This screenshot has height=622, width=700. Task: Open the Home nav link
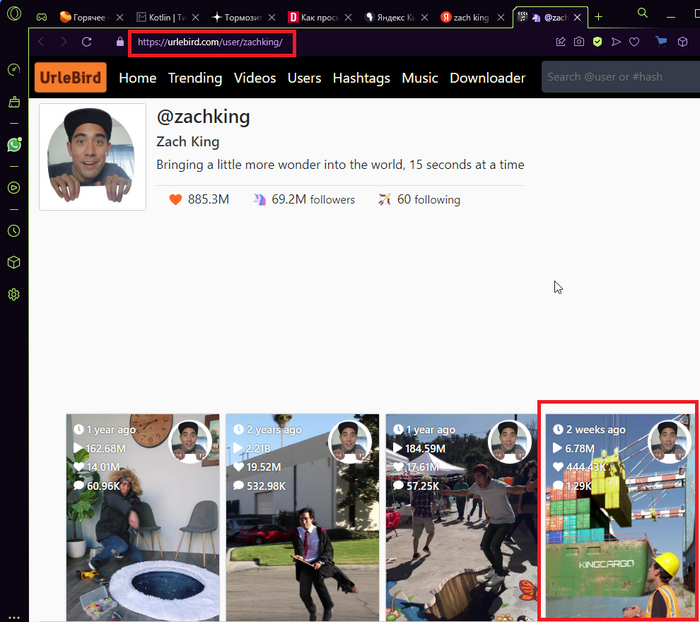click(x=138, y=78)
